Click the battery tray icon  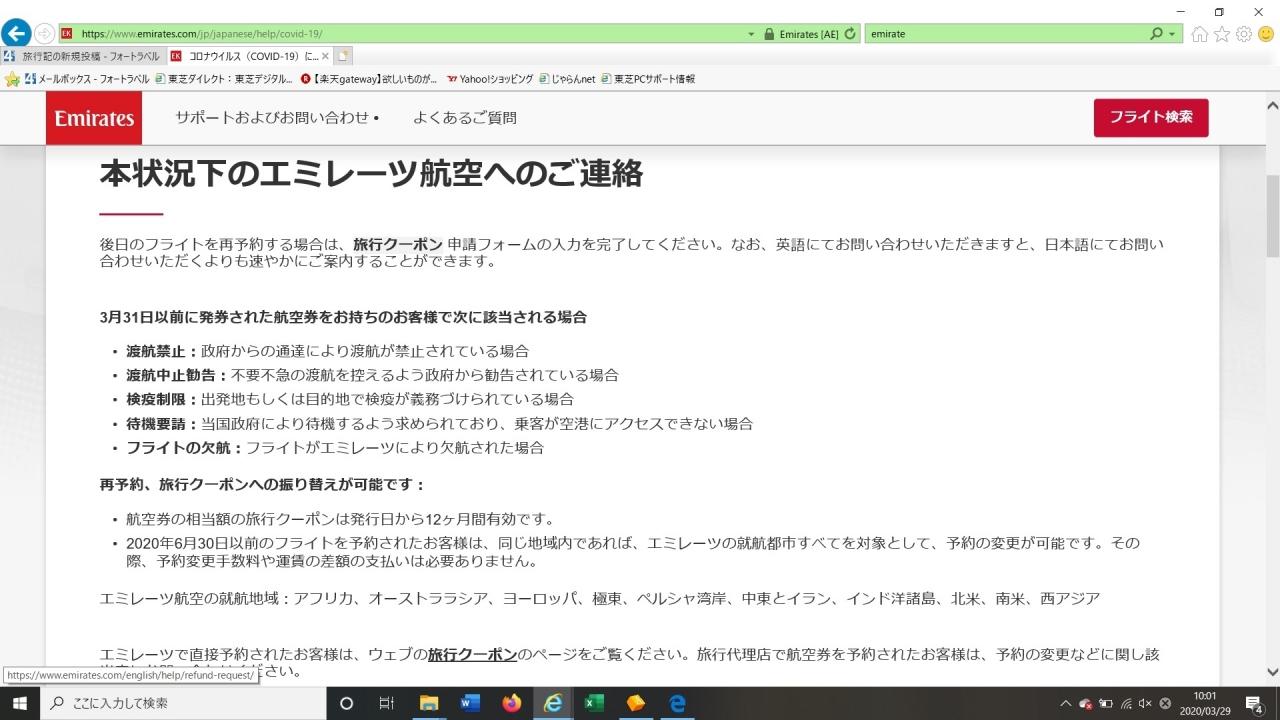point(1107,703)
